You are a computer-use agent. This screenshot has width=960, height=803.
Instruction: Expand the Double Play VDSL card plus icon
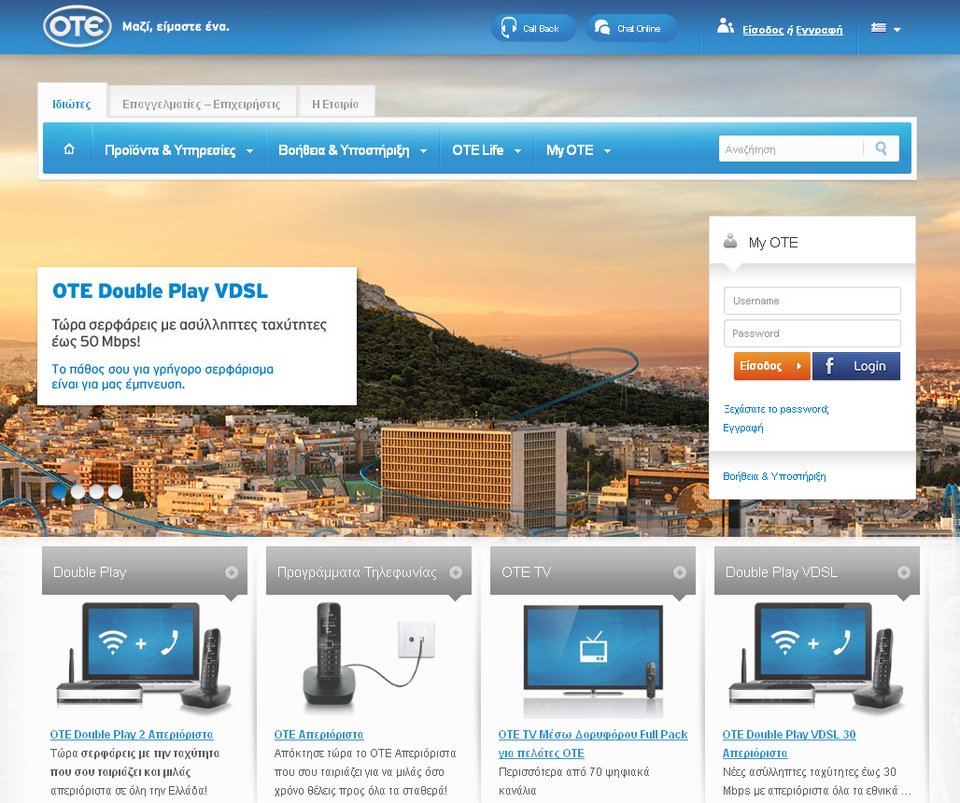point(904,572)
